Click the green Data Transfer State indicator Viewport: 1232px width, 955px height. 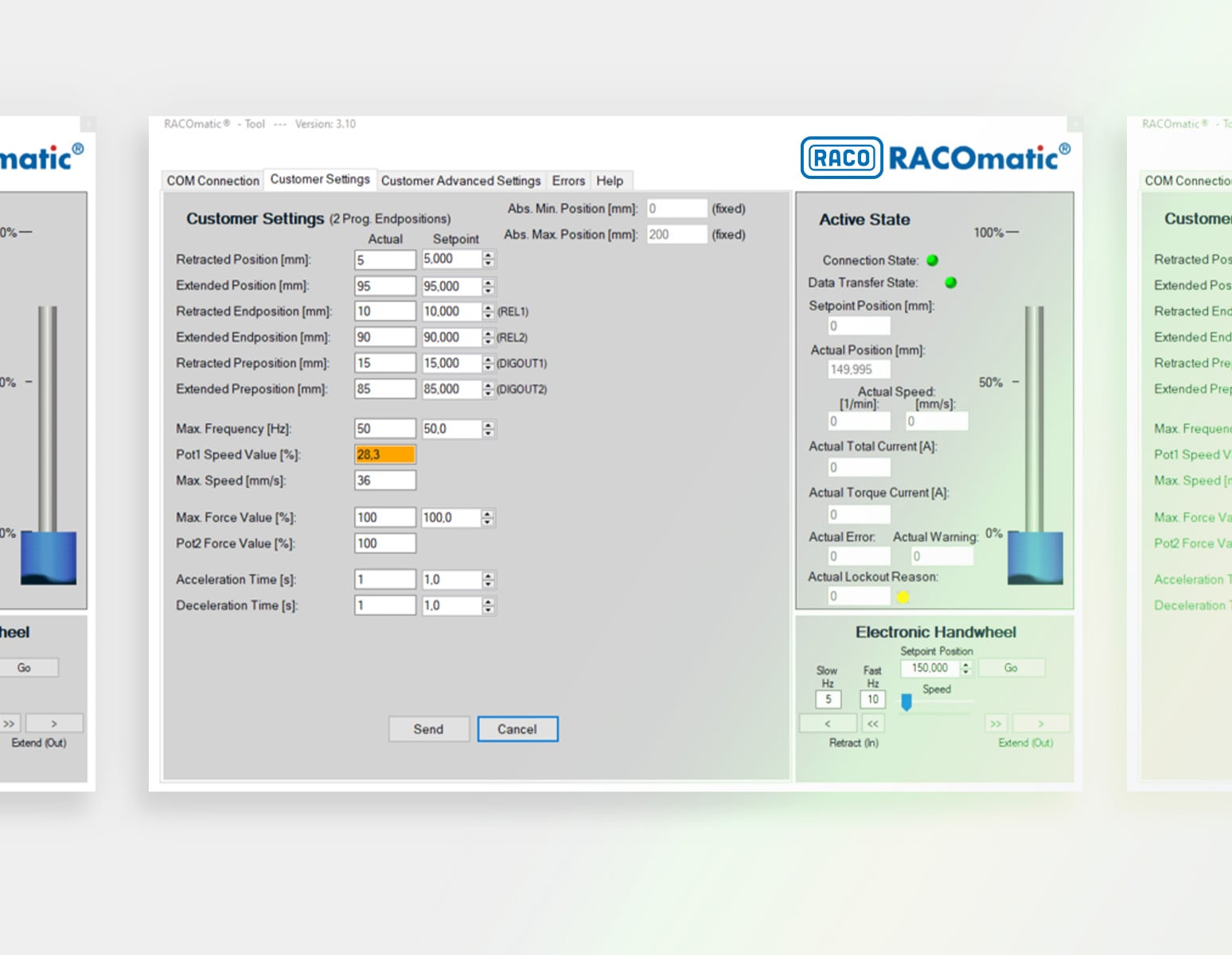point(950,283)
